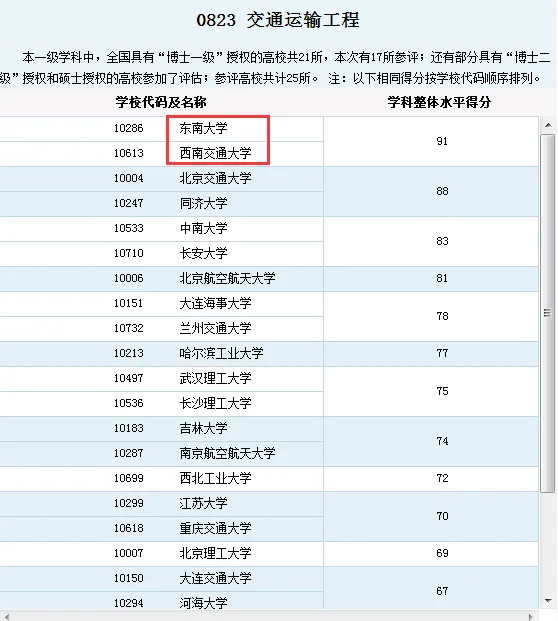
Task: Select school name 哈尔滨工业大学
Action: 221,353
